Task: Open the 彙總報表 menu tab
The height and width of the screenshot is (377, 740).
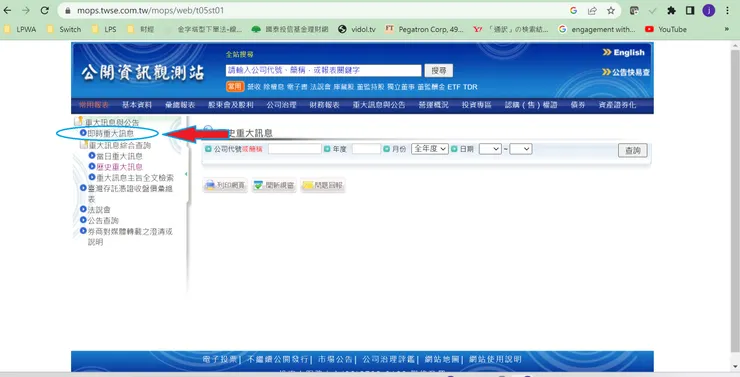Action: pyautogui.click(x=180, y=105)
